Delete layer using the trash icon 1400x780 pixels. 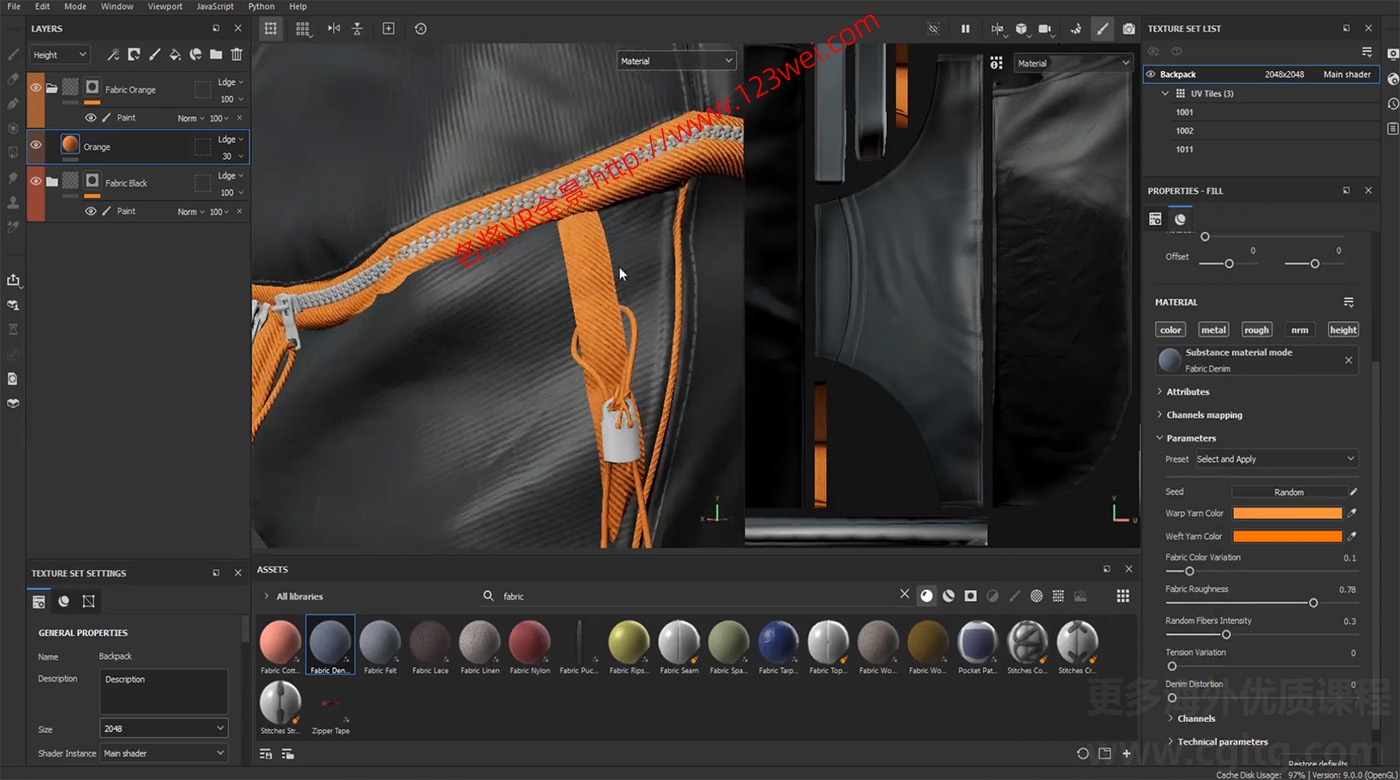tap(237, 54)
